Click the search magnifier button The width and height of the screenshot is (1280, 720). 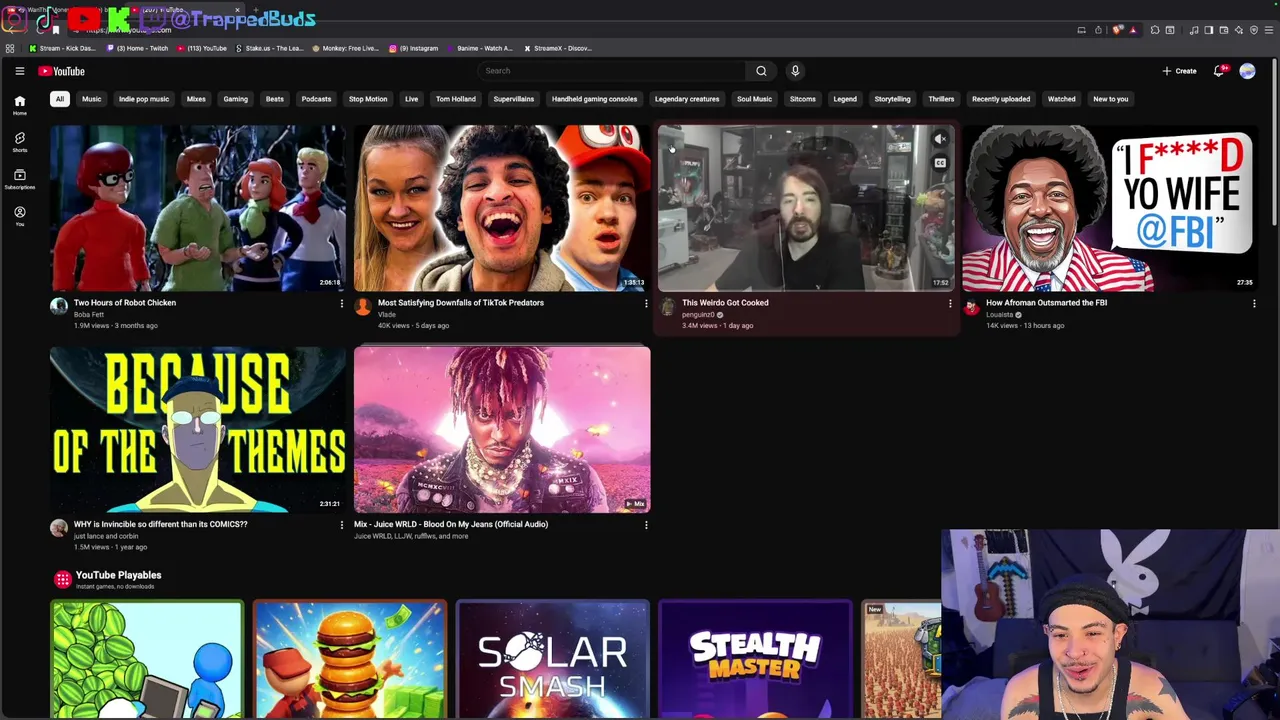pyautogui.click(x=761, y=71)
